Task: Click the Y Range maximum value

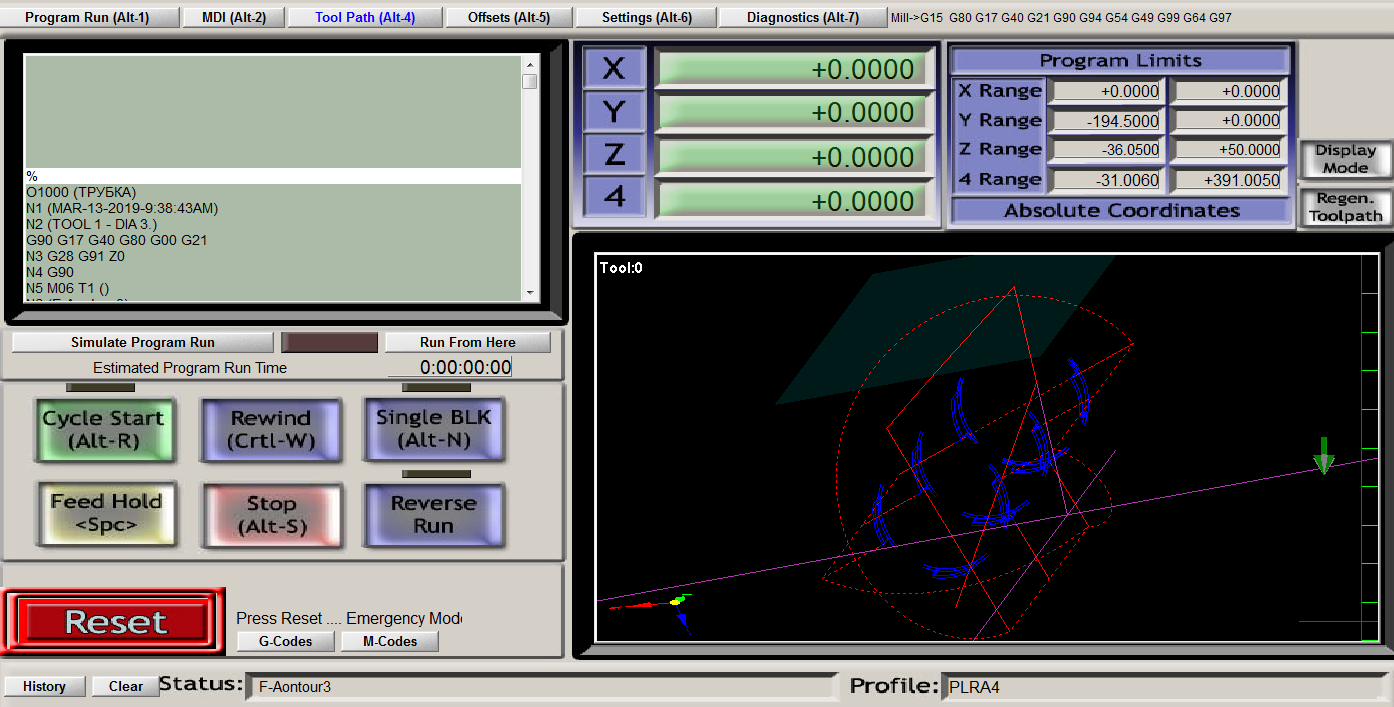Action: (x=1228, y=121)
